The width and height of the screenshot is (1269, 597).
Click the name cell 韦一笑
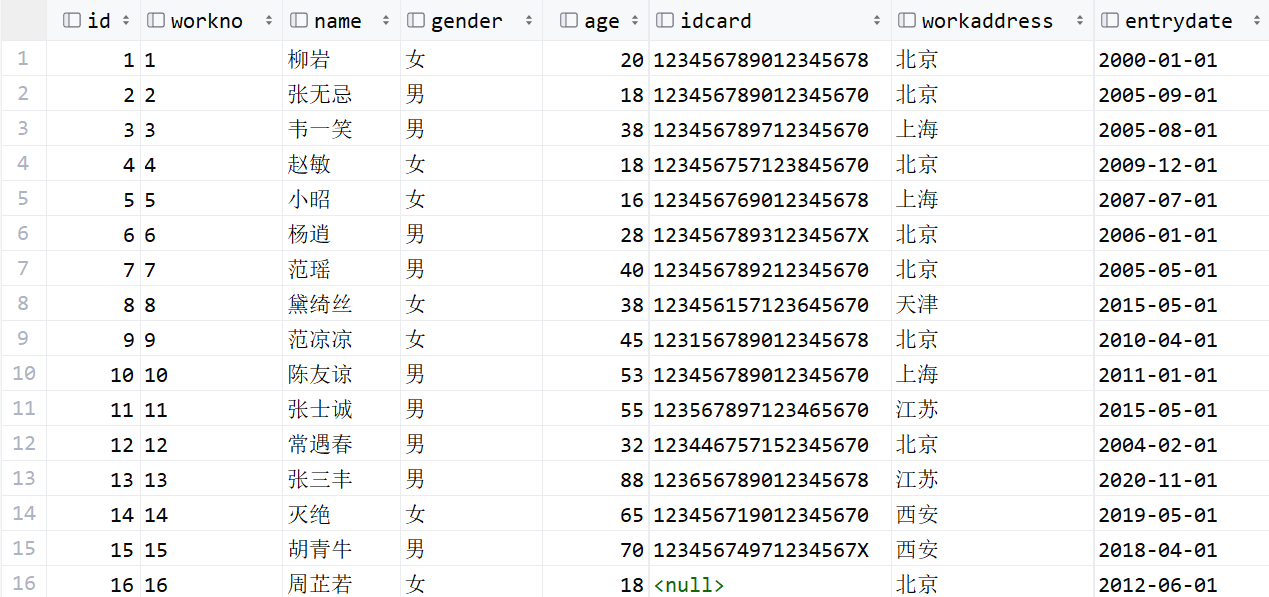tap(320, 130)
